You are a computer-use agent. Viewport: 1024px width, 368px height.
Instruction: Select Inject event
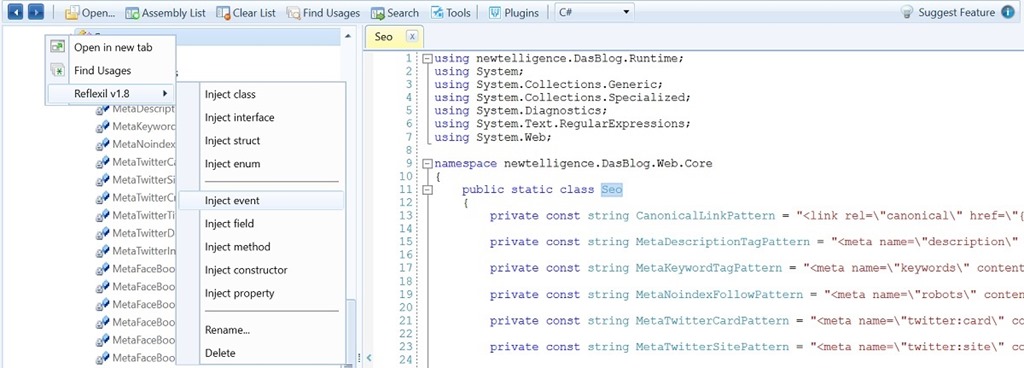point(261,200)
